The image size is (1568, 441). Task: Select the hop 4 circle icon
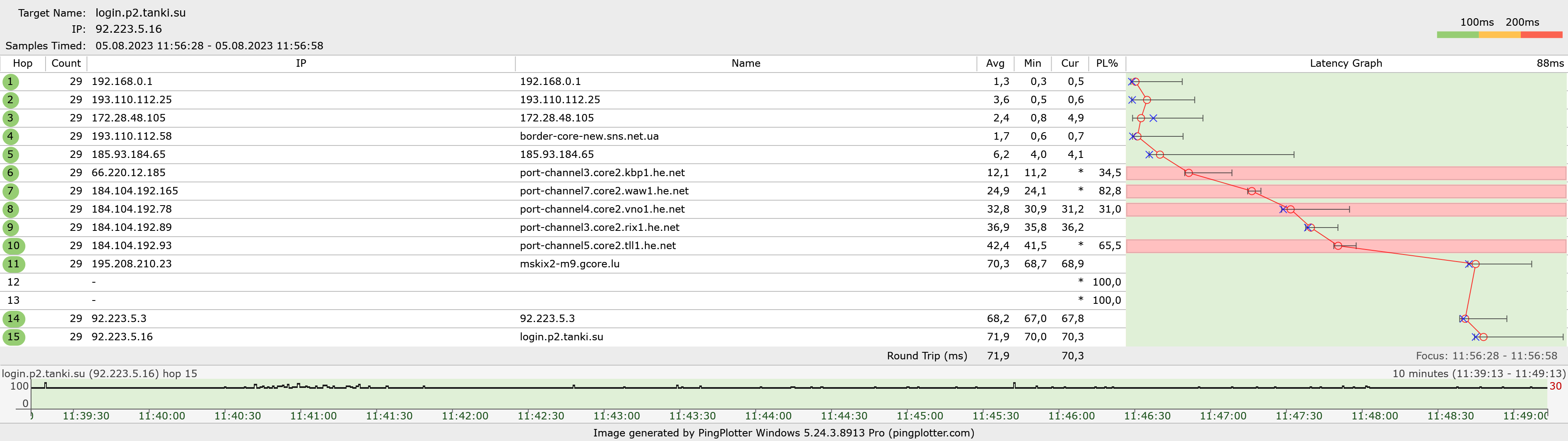(10, 136)
